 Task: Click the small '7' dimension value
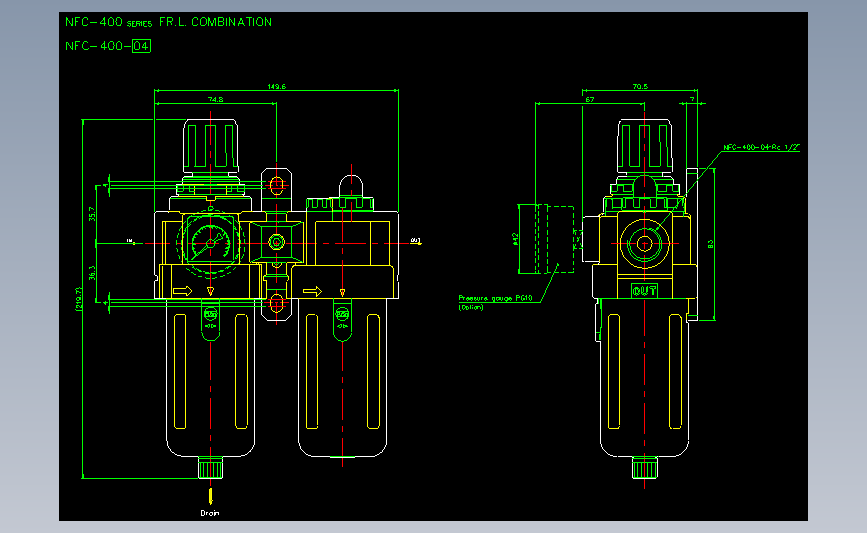click(x=692, y=100)
